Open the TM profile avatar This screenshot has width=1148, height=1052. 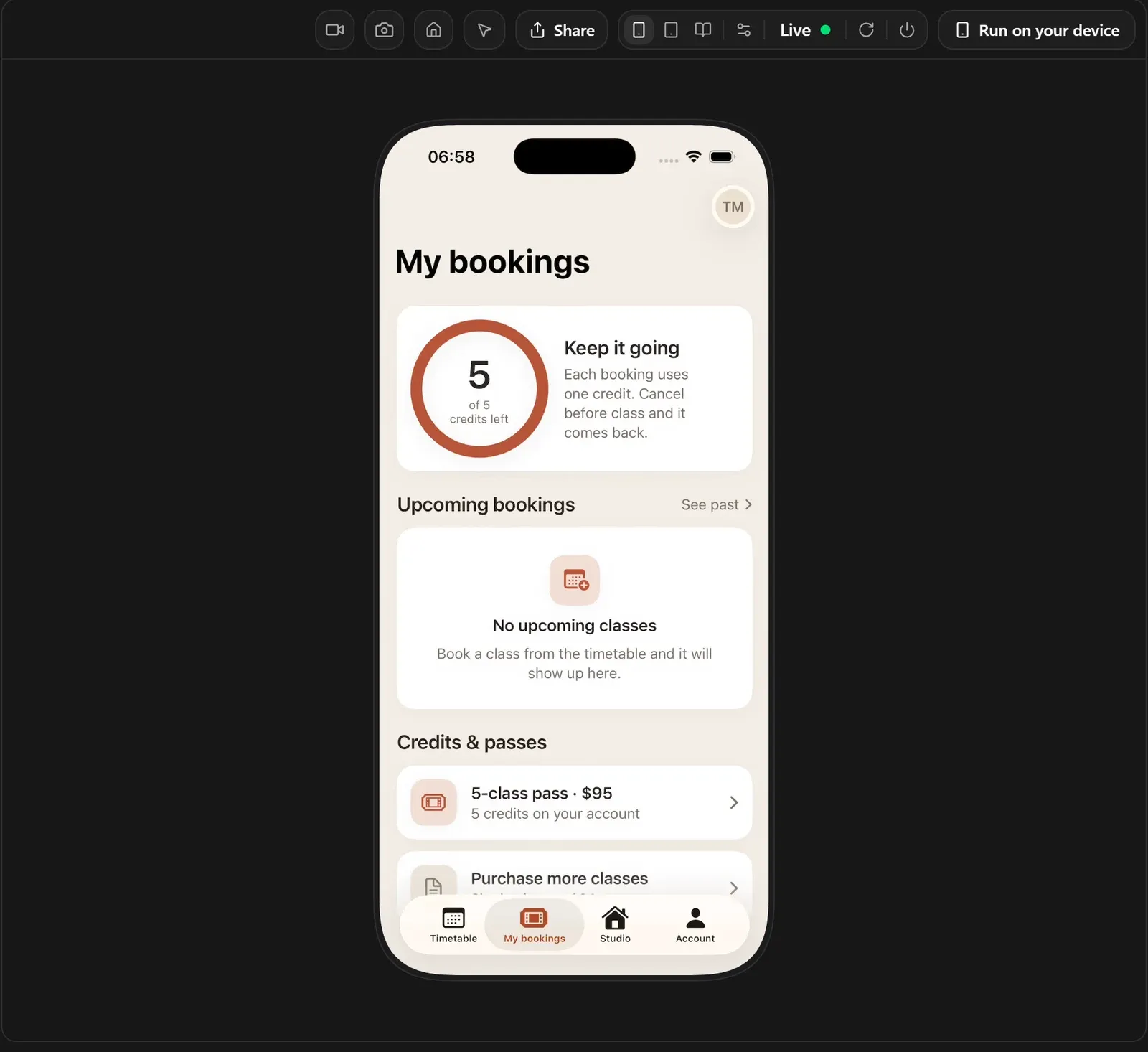click(x=733, y=207)
